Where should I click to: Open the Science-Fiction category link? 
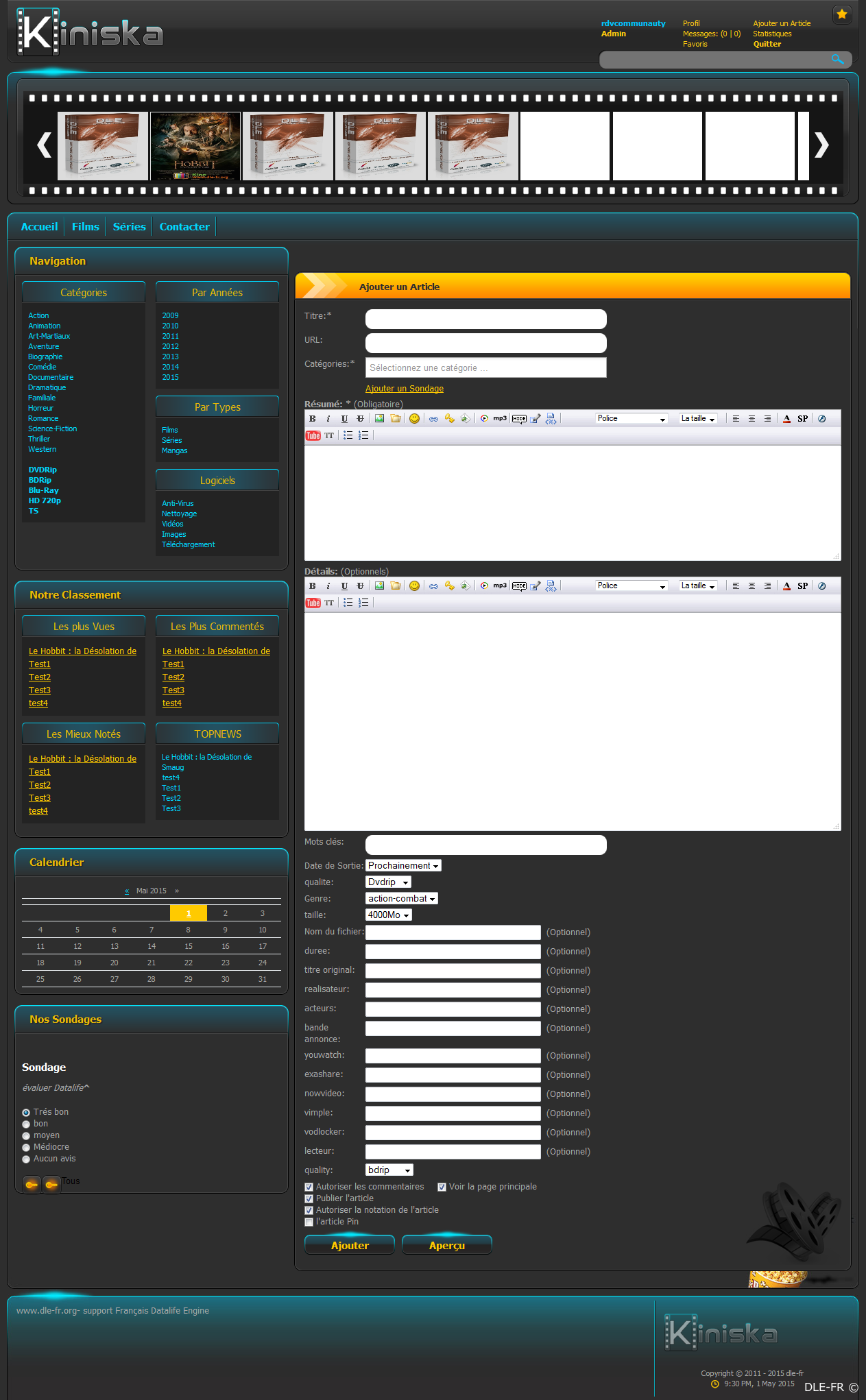pos(52,429)
